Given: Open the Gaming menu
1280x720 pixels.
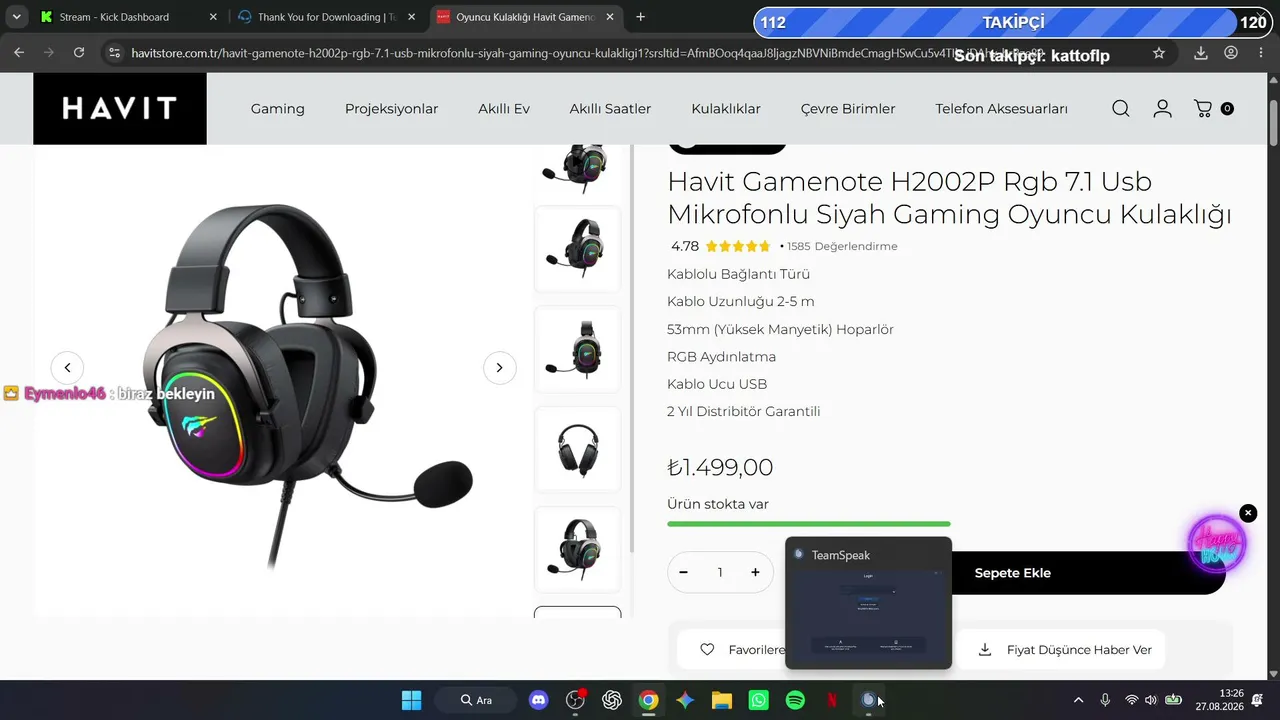Looking at the screenshot, I should point(278,109).
